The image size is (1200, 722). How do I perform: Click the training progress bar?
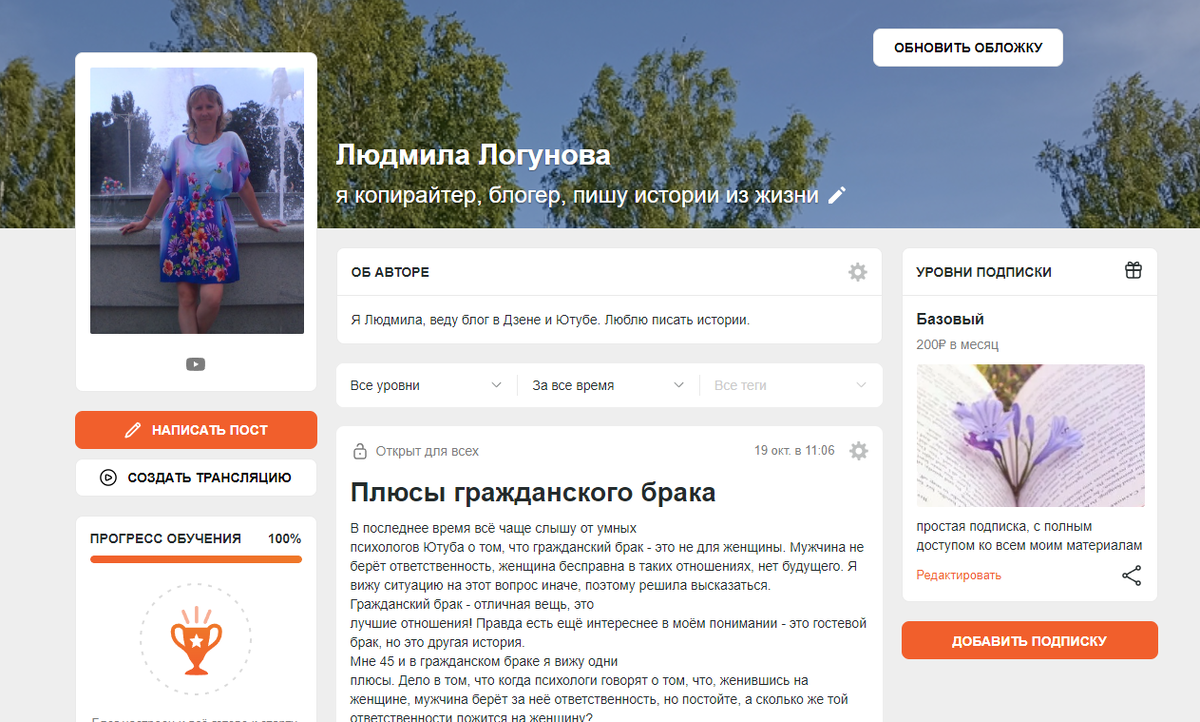(196, 559)
